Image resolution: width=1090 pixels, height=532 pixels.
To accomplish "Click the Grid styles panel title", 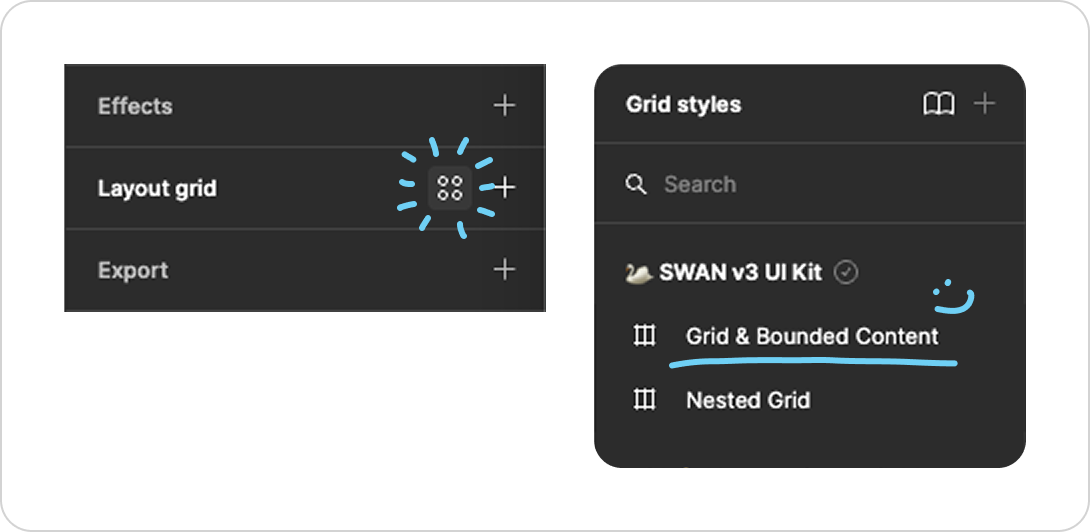I will click(683, 104).
